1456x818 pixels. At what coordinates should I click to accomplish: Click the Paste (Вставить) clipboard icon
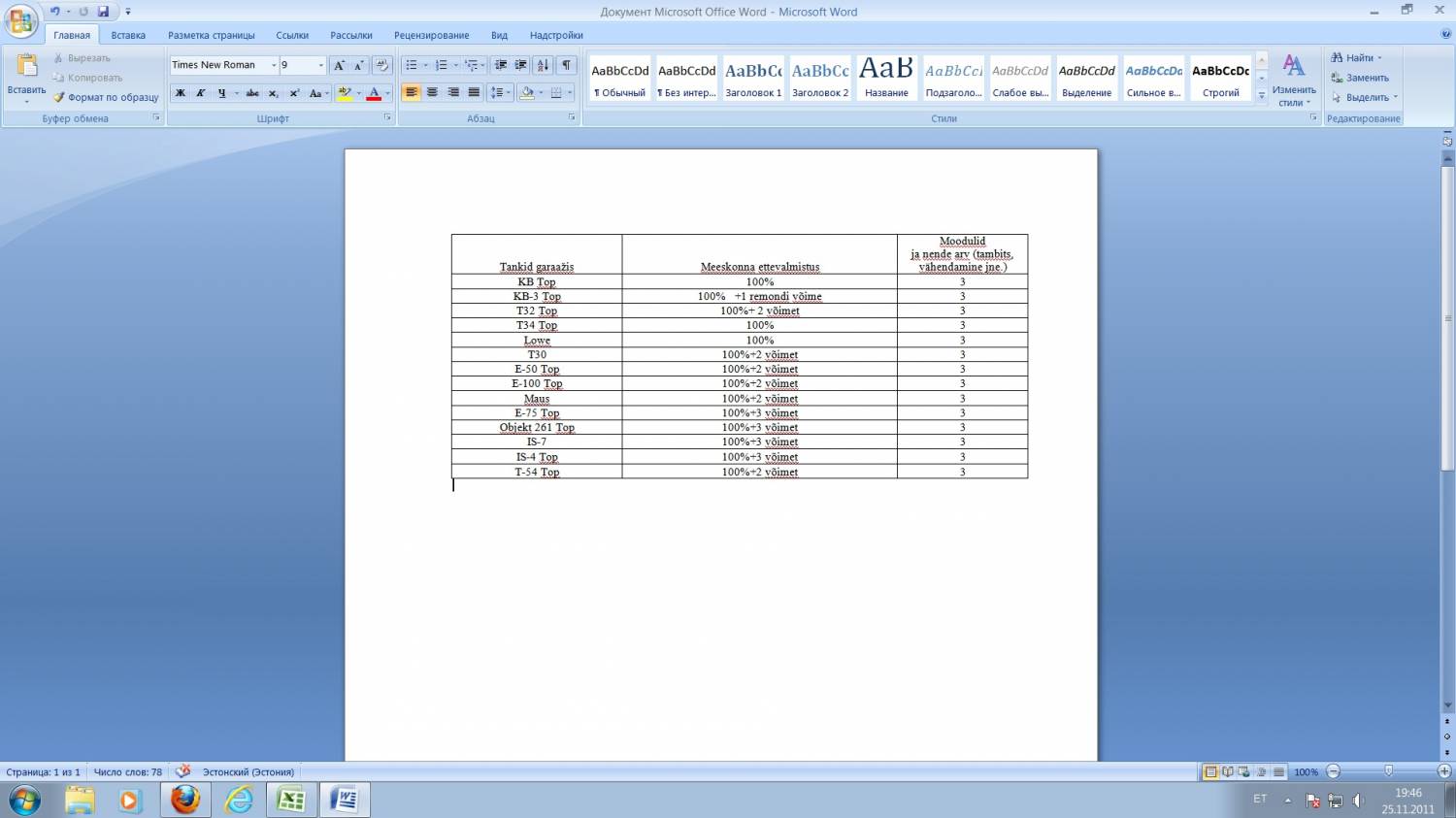pos(26,66)
